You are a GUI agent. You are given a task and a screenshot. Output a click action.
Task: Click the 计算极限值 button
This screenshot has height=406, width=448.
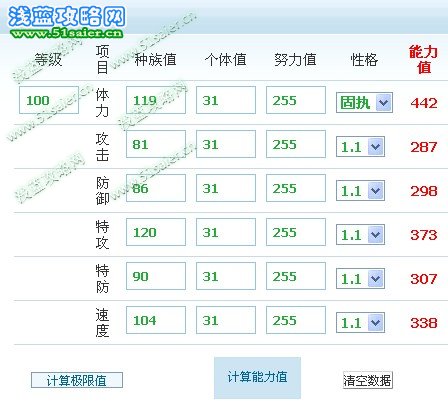coord(77,380)
